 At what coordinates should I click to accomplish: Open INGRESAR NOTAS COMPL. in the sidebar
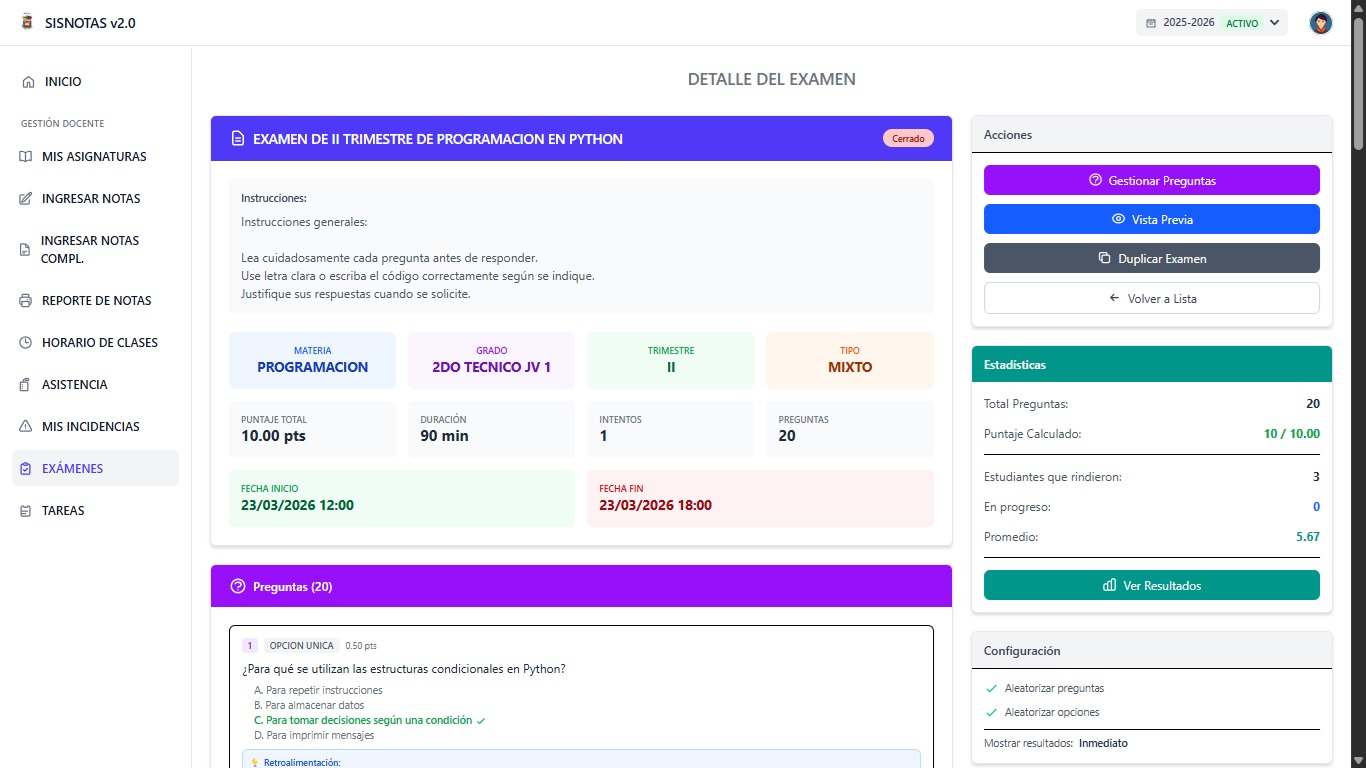coord(95,250)
